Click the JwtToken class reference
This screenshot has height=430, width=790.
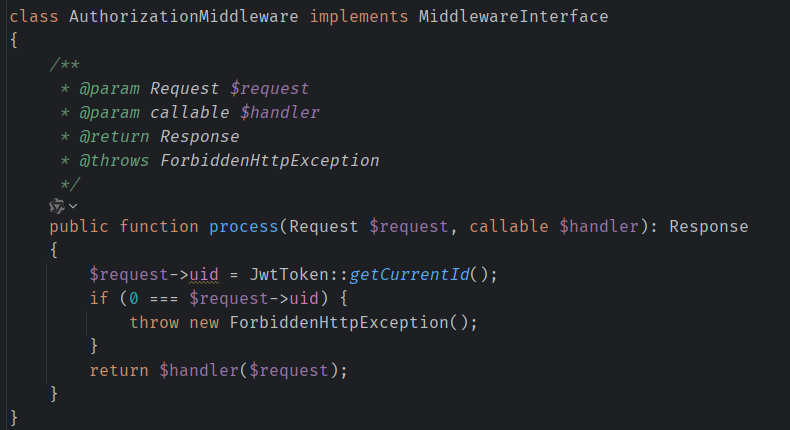click(289, 275)
